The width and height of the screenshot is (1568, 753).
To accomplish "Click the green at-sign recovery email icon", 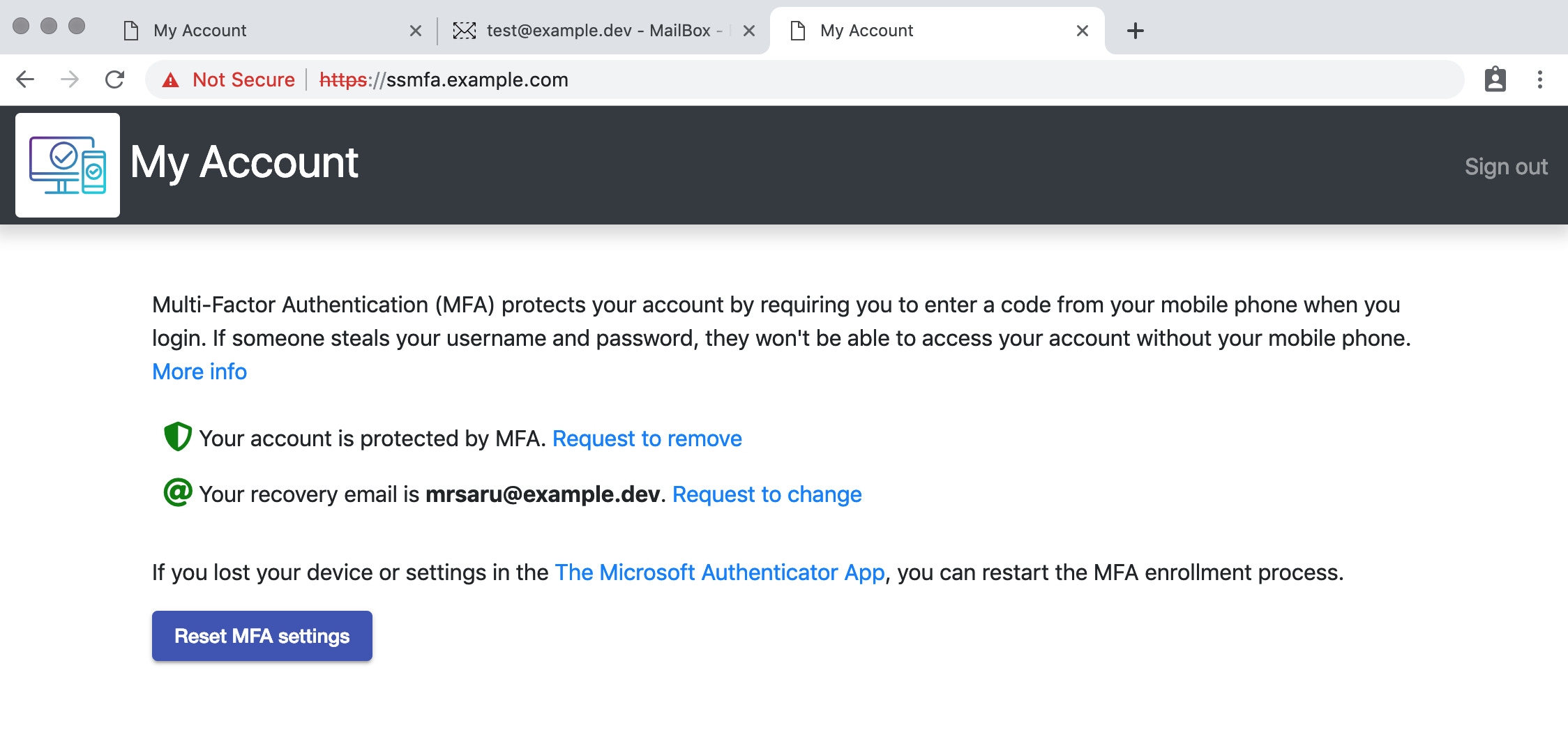I will [x=178, y=492].
